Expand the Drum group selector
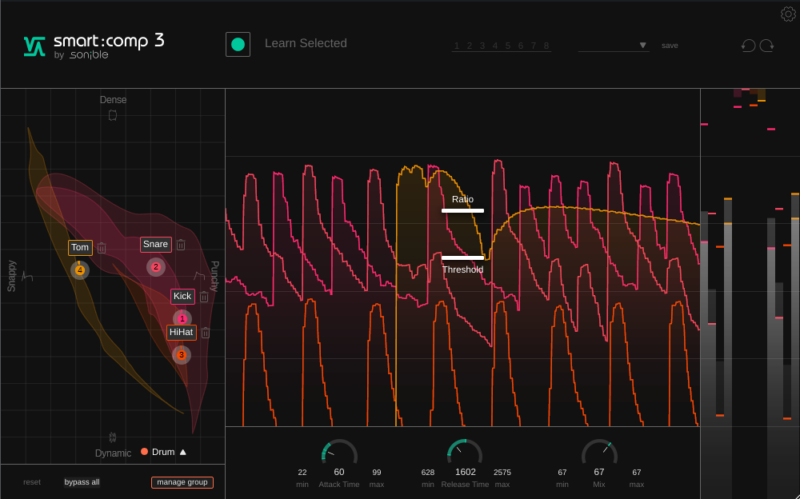800x499 pixels. point(183,452)
